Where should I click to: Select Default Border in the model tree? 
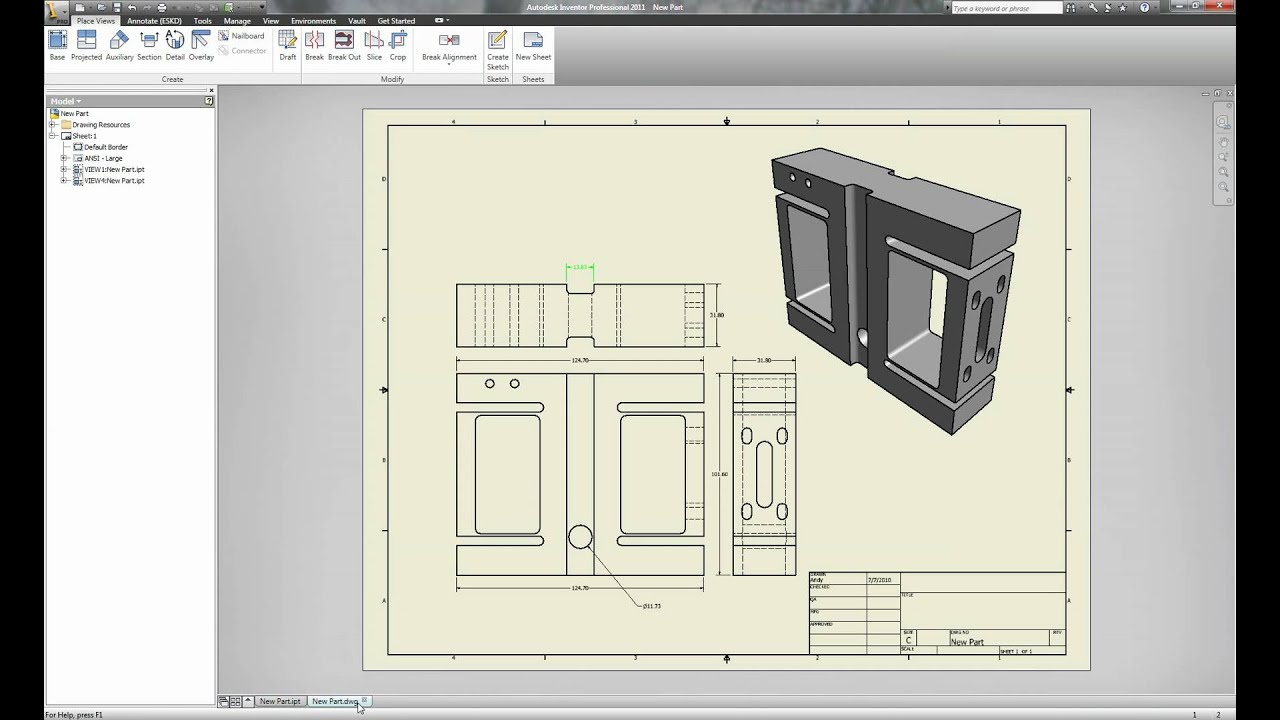105,147
